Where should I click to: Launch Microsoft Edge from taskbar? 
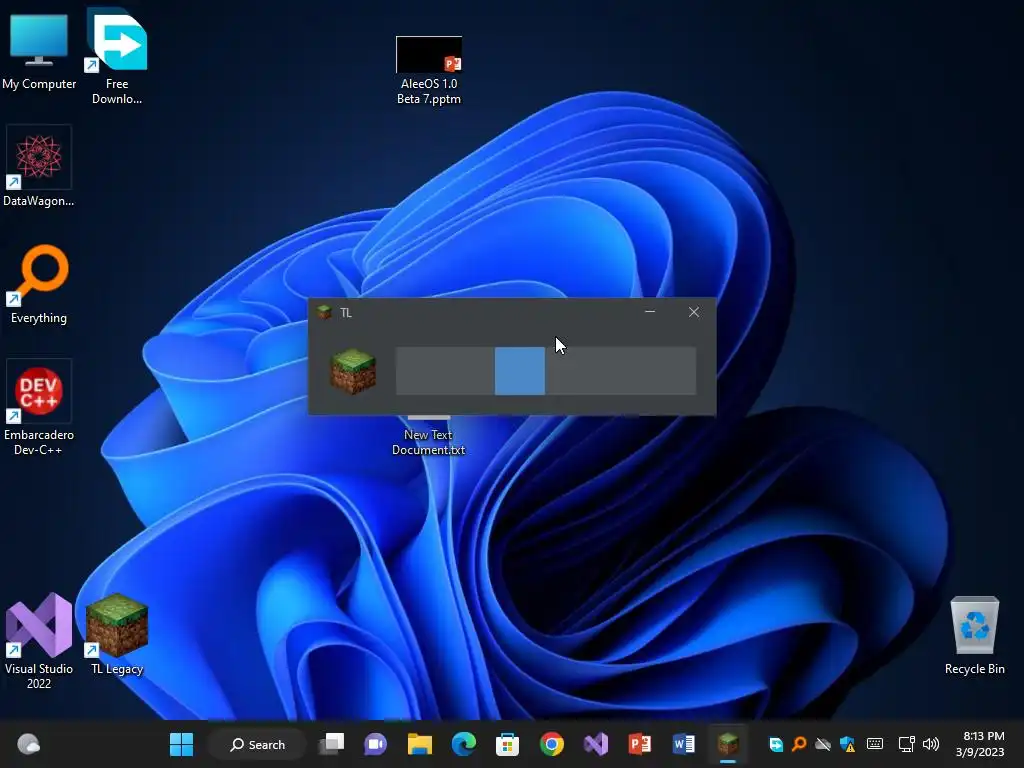point(464,744)
